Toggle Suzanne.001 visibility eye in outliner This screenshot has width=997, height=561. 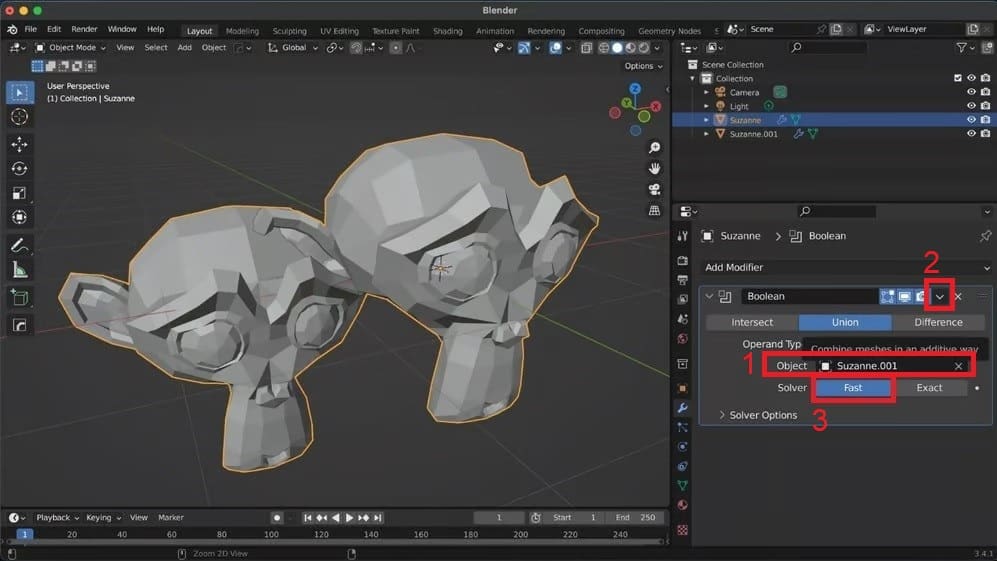(x=971, y=134)
